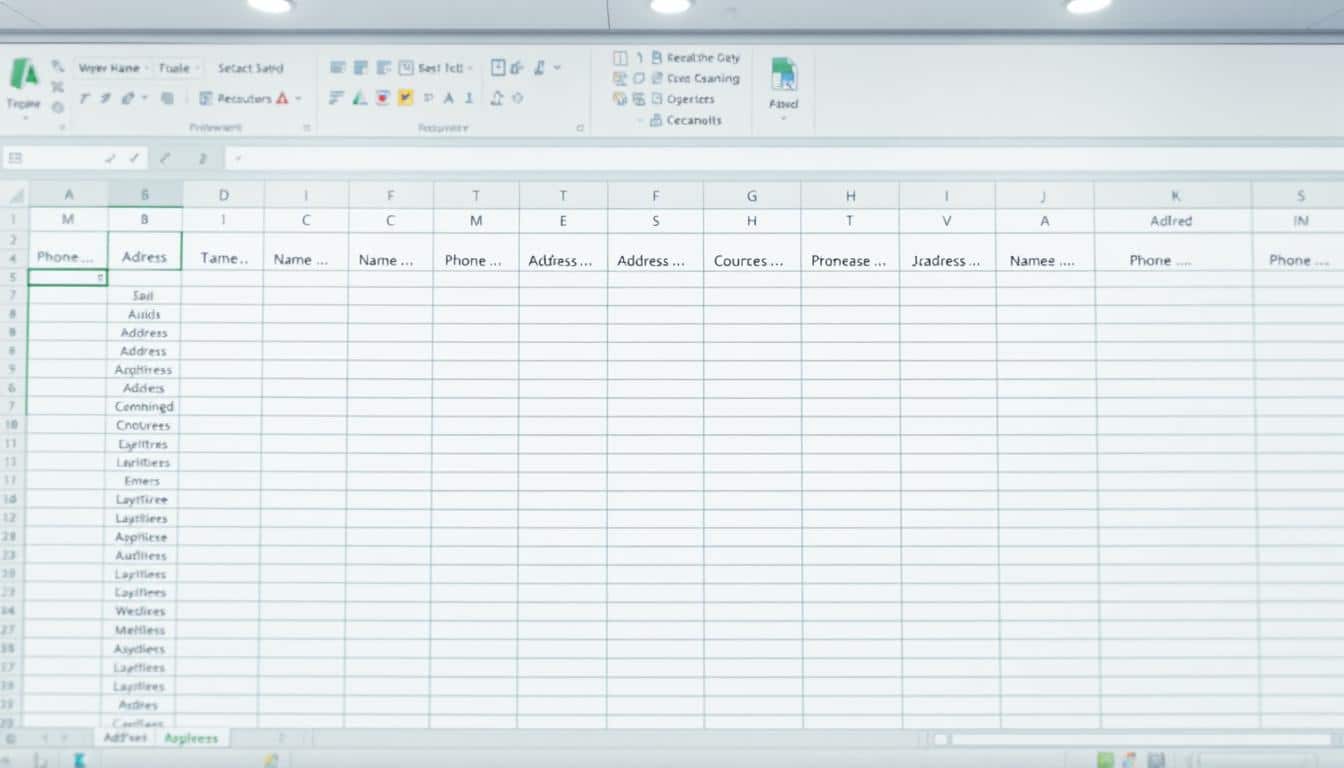The image size is (1344, 768).
Task: Click the Cent Csaning command
Action: coord(703,78)
